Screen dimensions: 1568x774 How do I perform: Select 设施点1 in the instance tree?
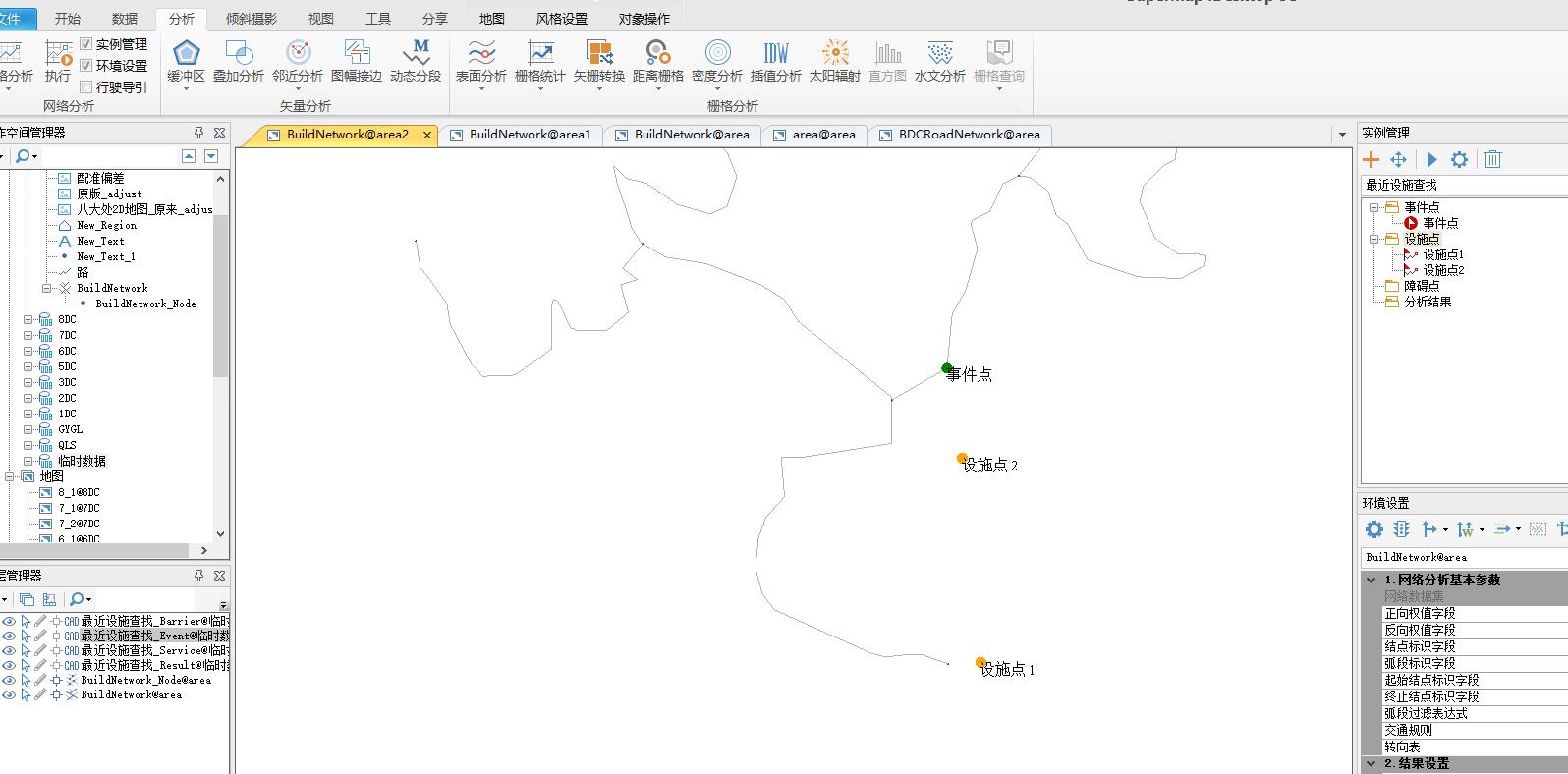[1442, 254]
